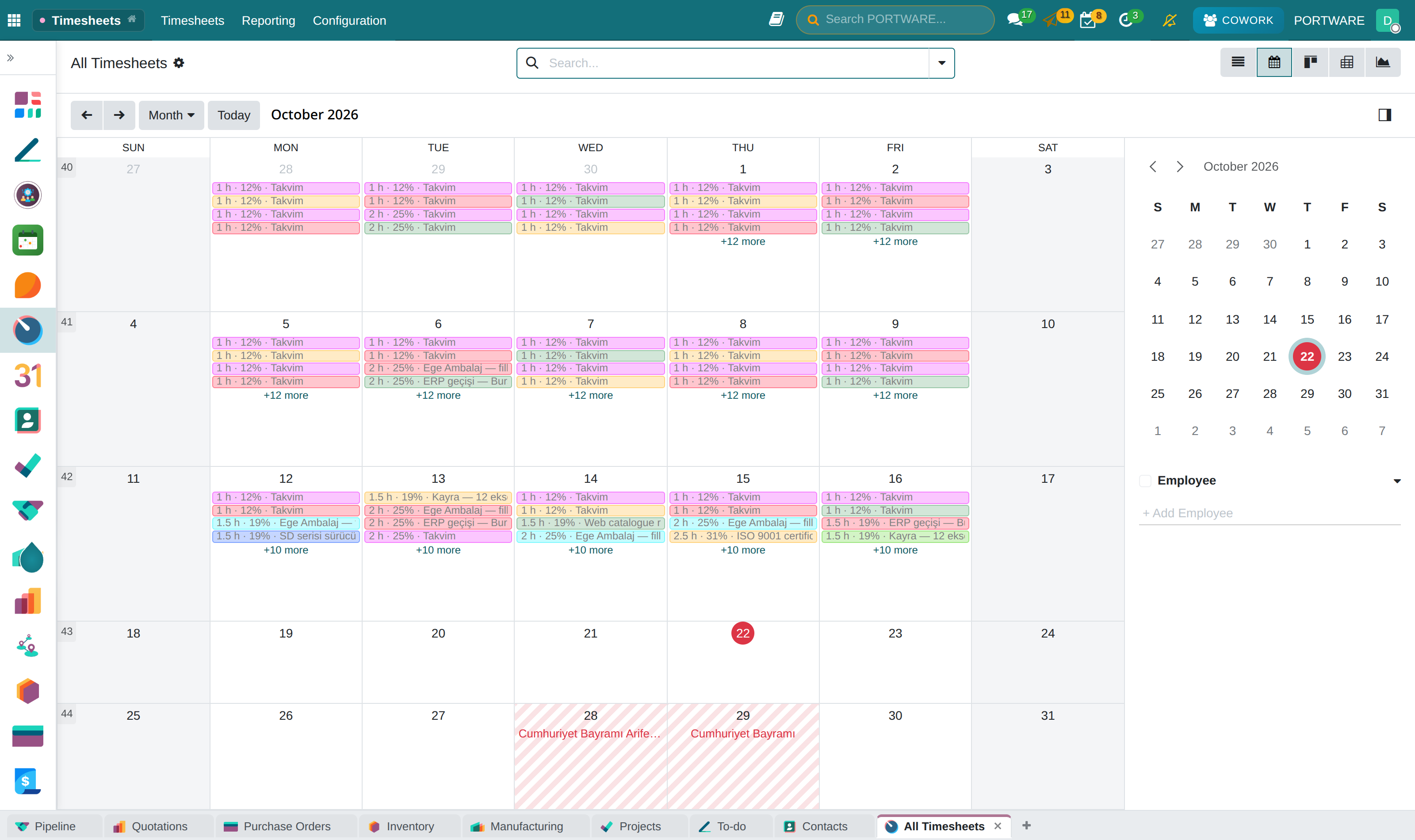This screenshot has width=1415, height=840.
Task: Add a new bottom tab with plus
Action: 1026,826
